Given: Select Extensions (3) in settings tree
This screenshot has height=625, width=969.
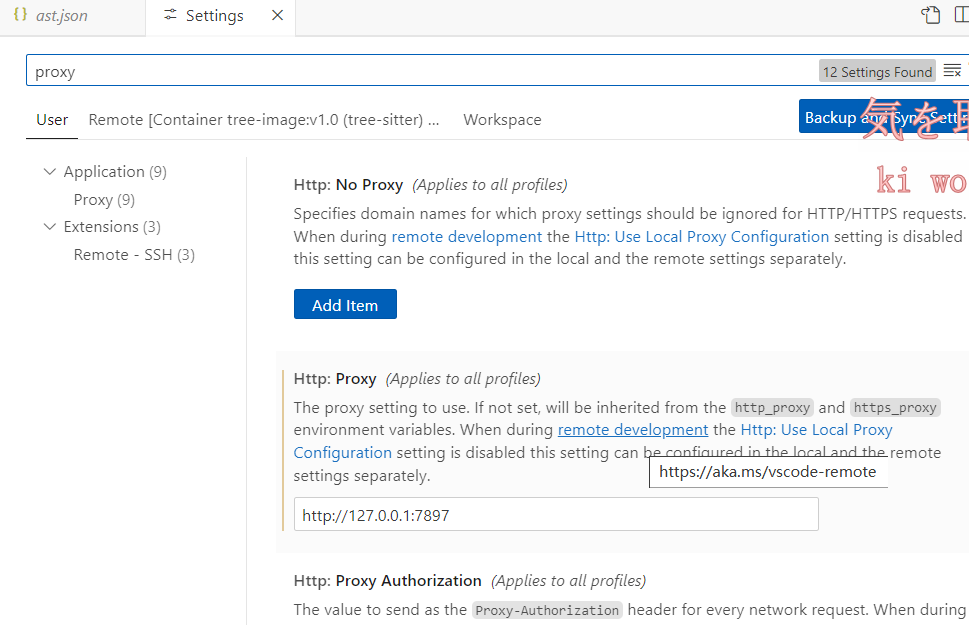Looking at the screenshot, I should click(112, 226).
